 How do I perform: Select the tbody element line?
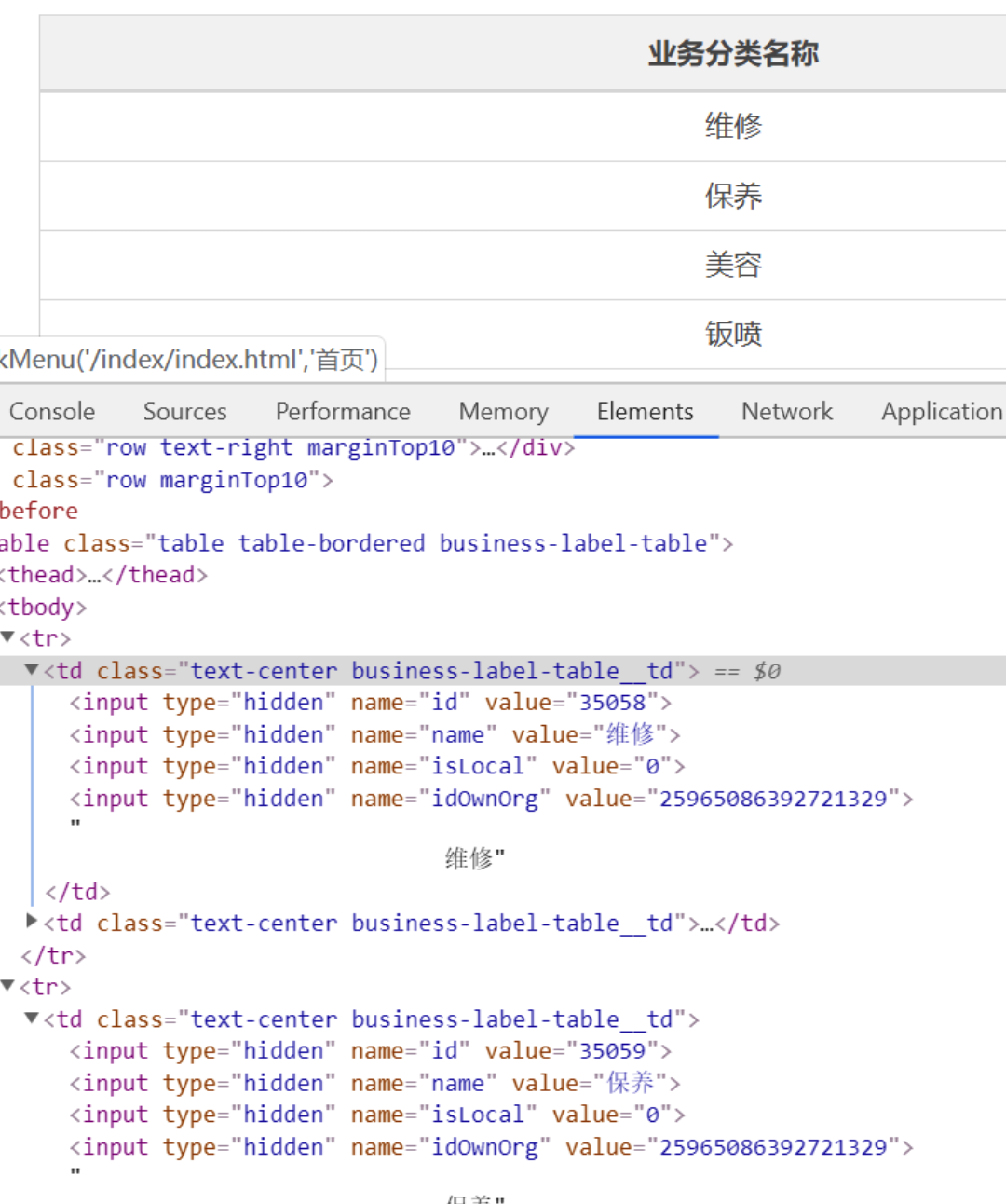(x=44, y=607)
